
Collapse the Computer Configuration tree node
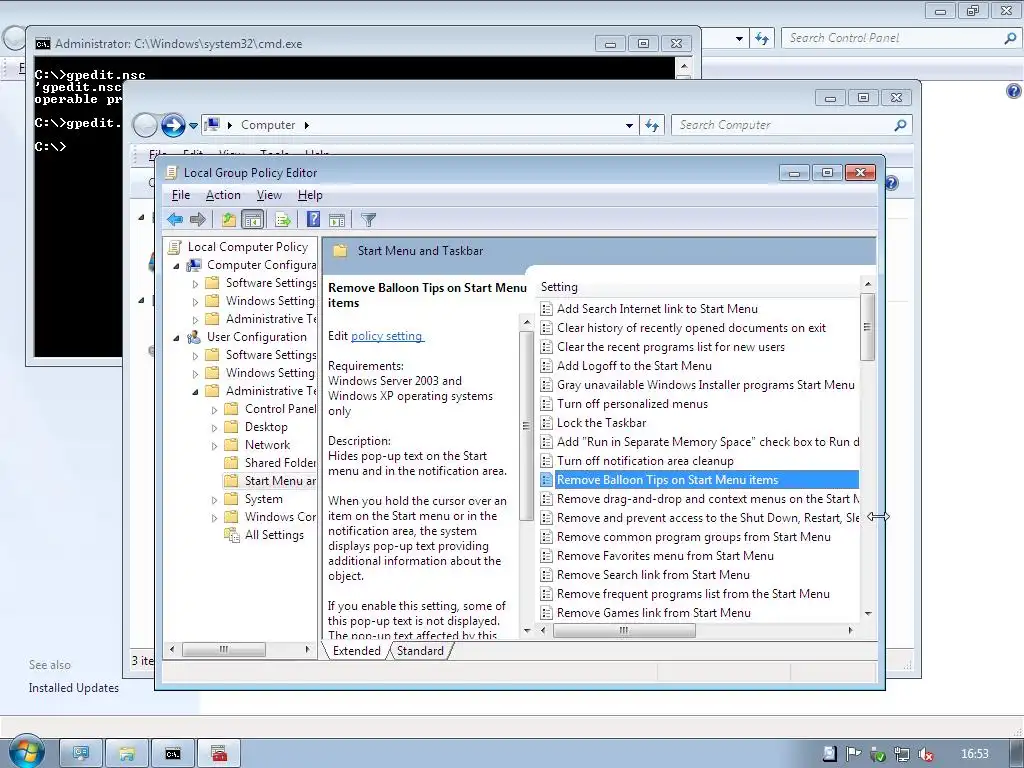click(x=176, y=266)
